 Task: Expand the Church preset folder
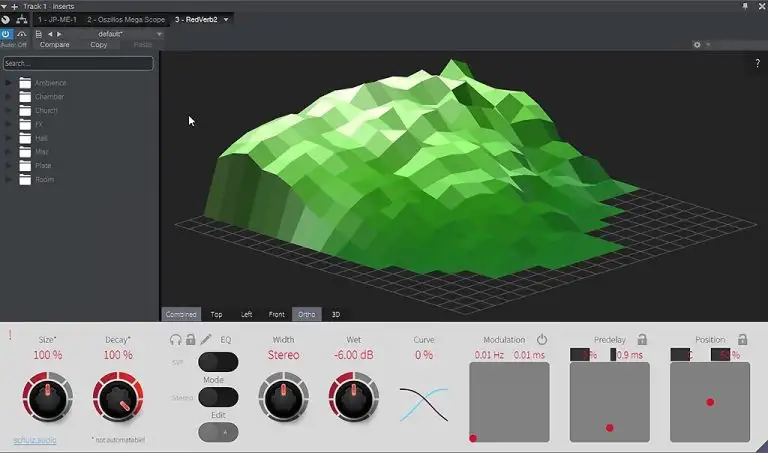pos(8,110)
